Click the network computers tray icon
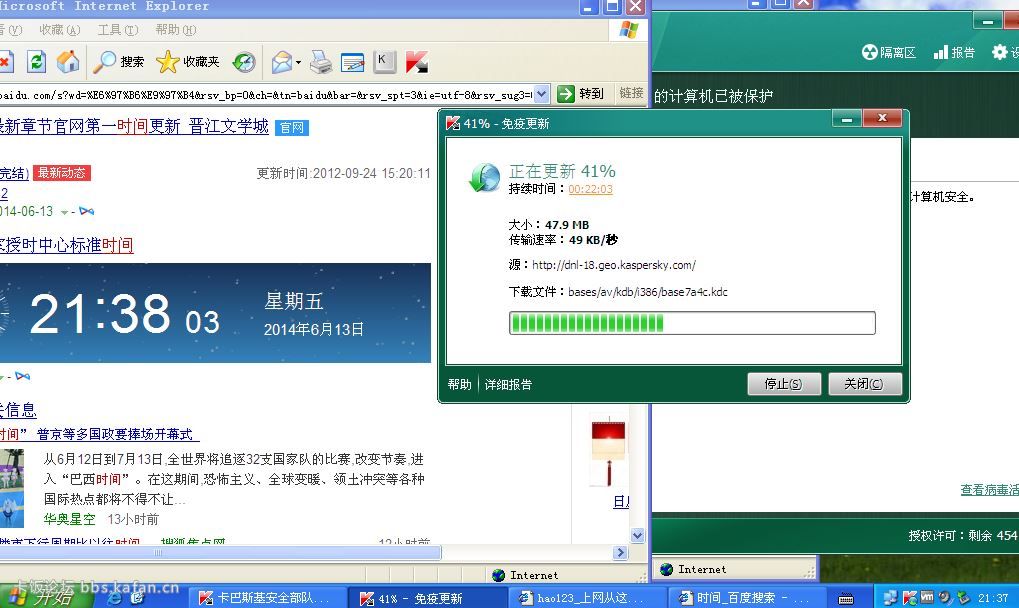This screenshot has width=1019, height=608. coord(892,598)
